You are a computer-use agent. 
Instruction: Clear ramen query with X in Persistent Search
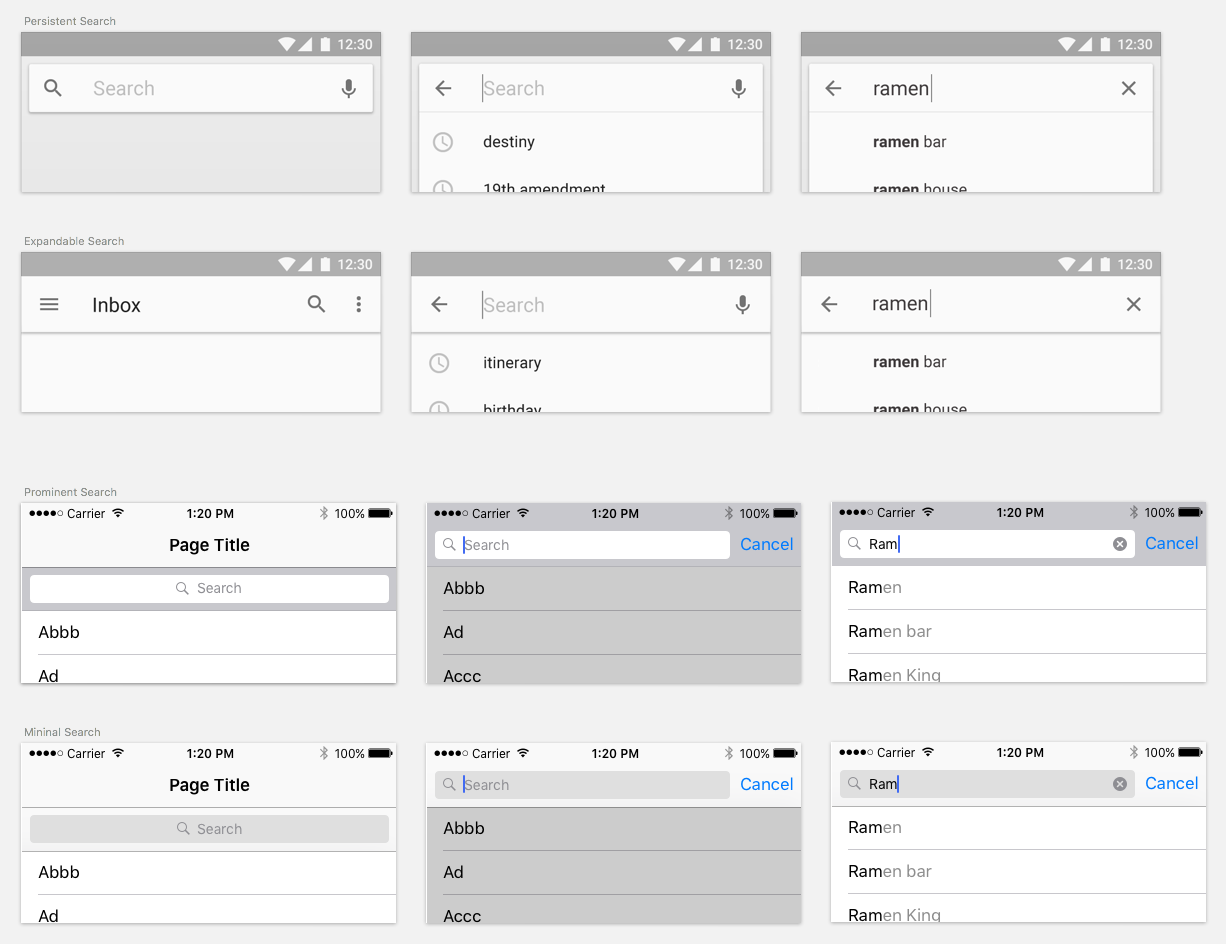[1129, 88]
